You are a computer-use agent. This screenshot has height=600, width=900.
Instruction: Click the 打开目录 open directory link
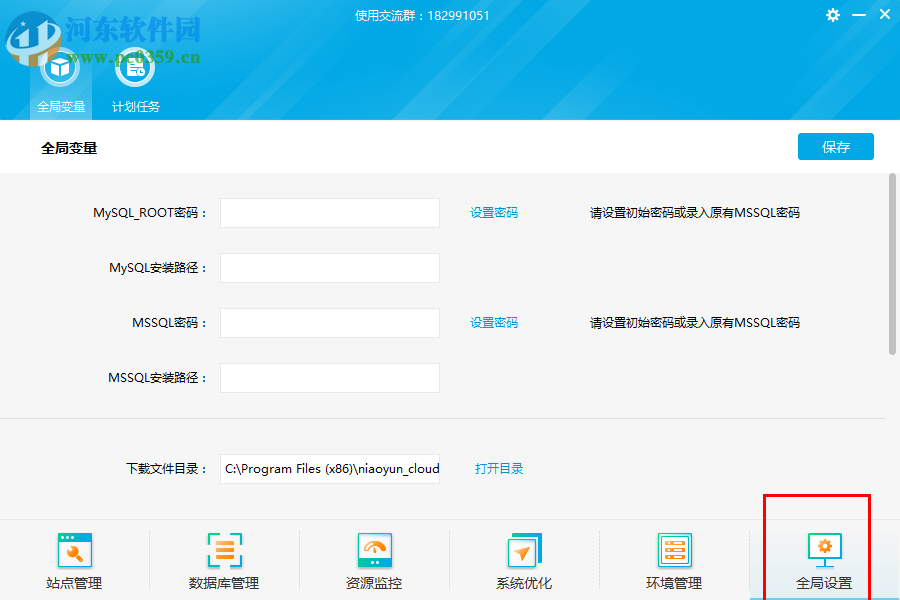tap(499, 469)
